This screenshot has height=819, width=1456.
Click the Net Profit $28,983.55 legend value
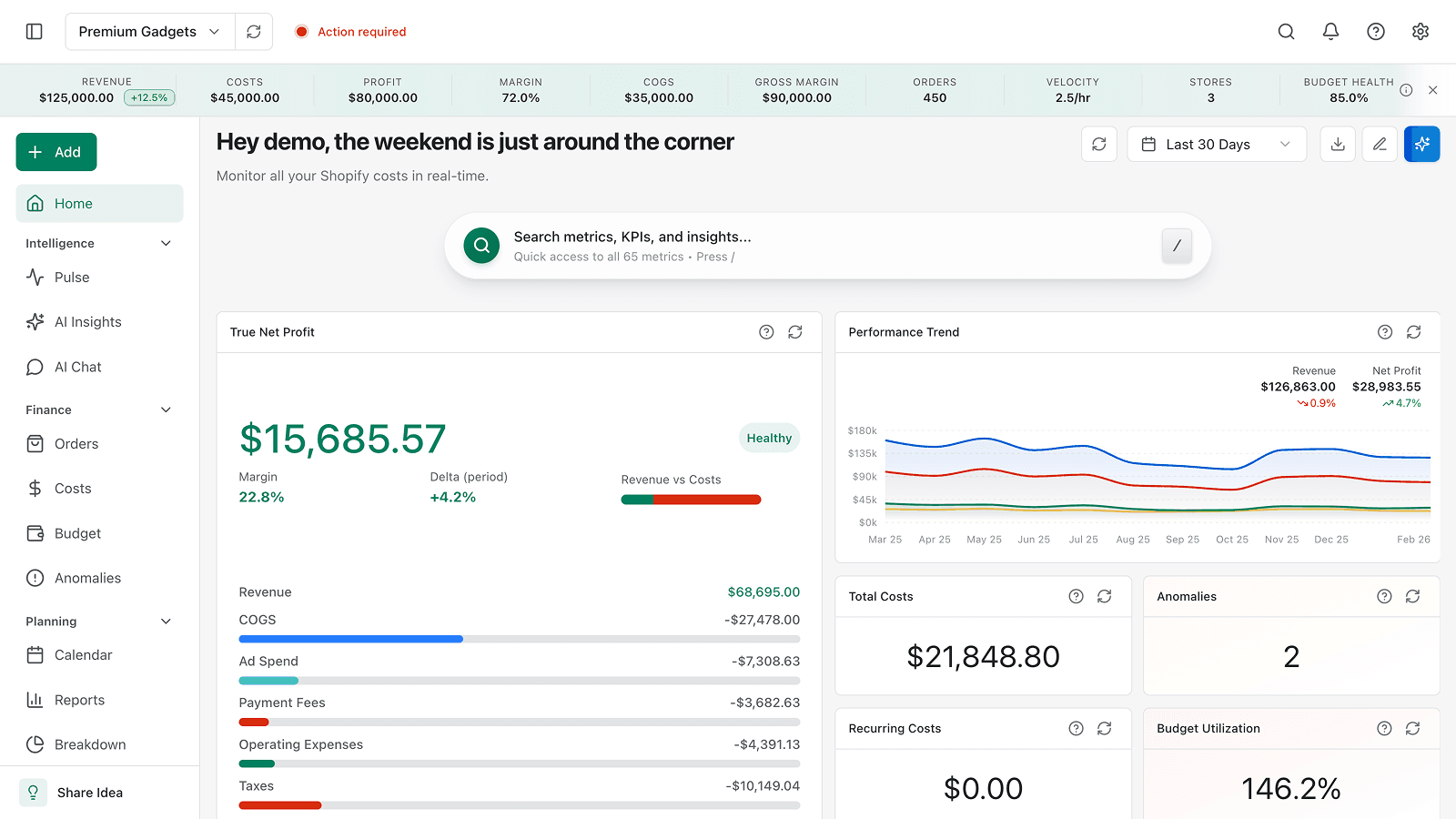[x=1386, y=387]
